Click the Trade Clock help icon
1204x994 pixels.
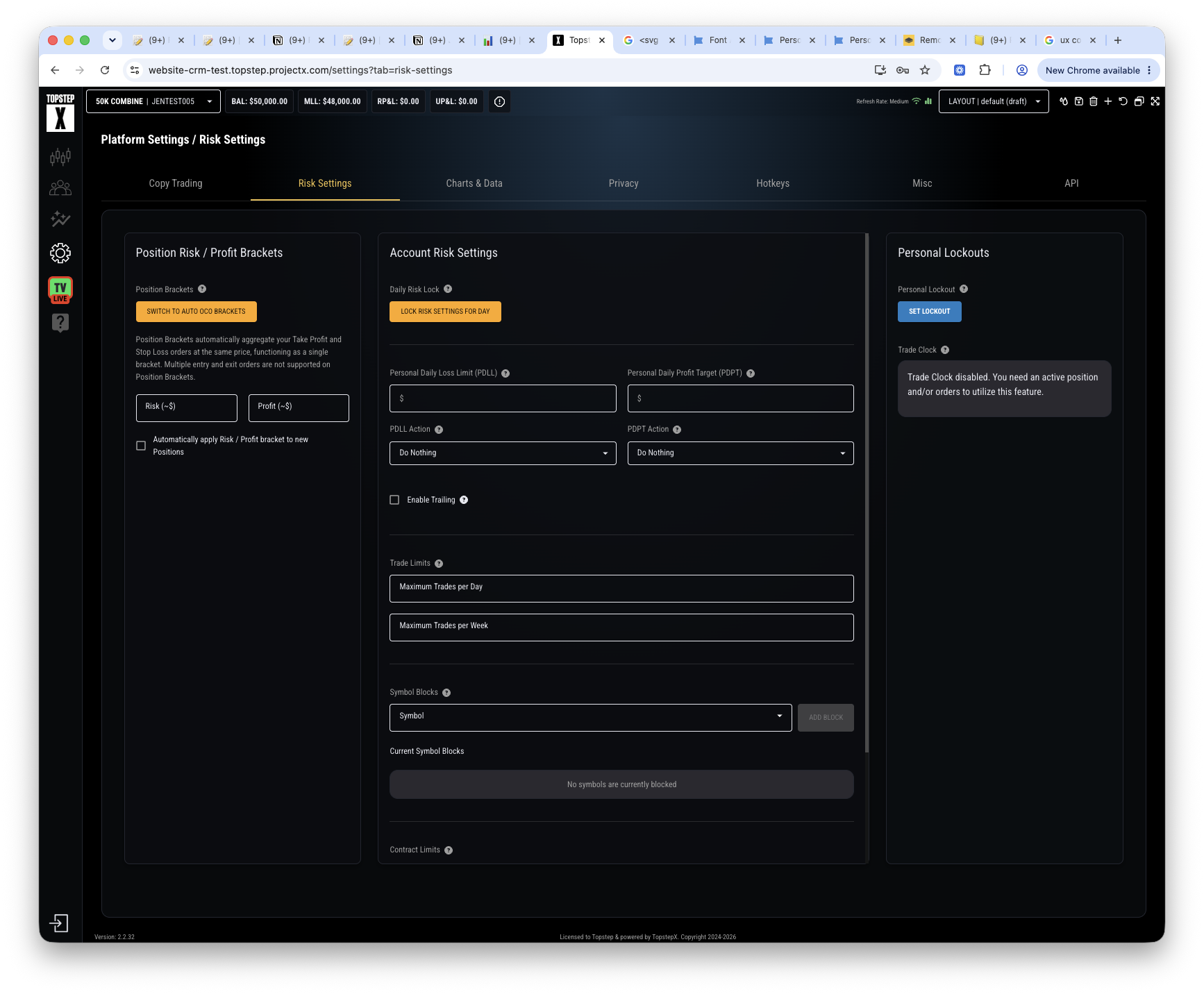945,351
